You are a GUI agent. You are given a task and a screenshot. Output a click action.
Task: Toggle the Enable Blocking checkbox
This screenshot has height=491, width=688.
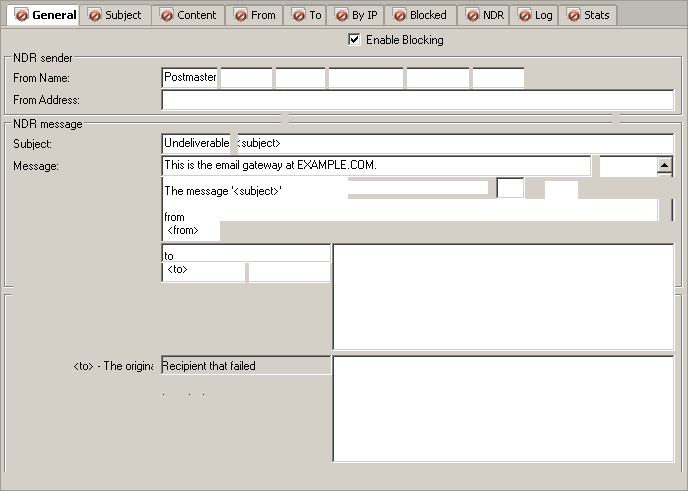point(354,40)
